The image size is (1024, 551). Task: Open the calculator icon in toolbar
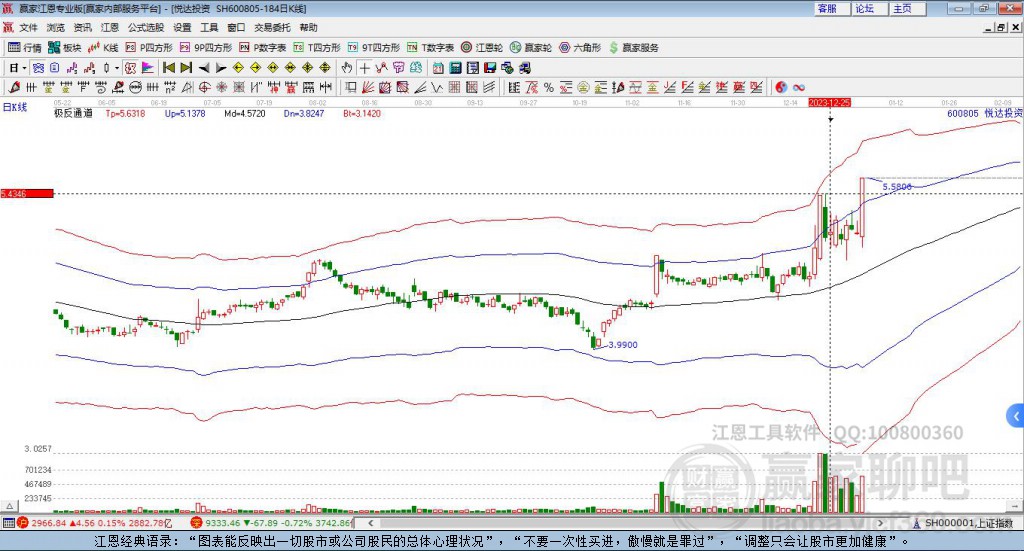(455, 68)
